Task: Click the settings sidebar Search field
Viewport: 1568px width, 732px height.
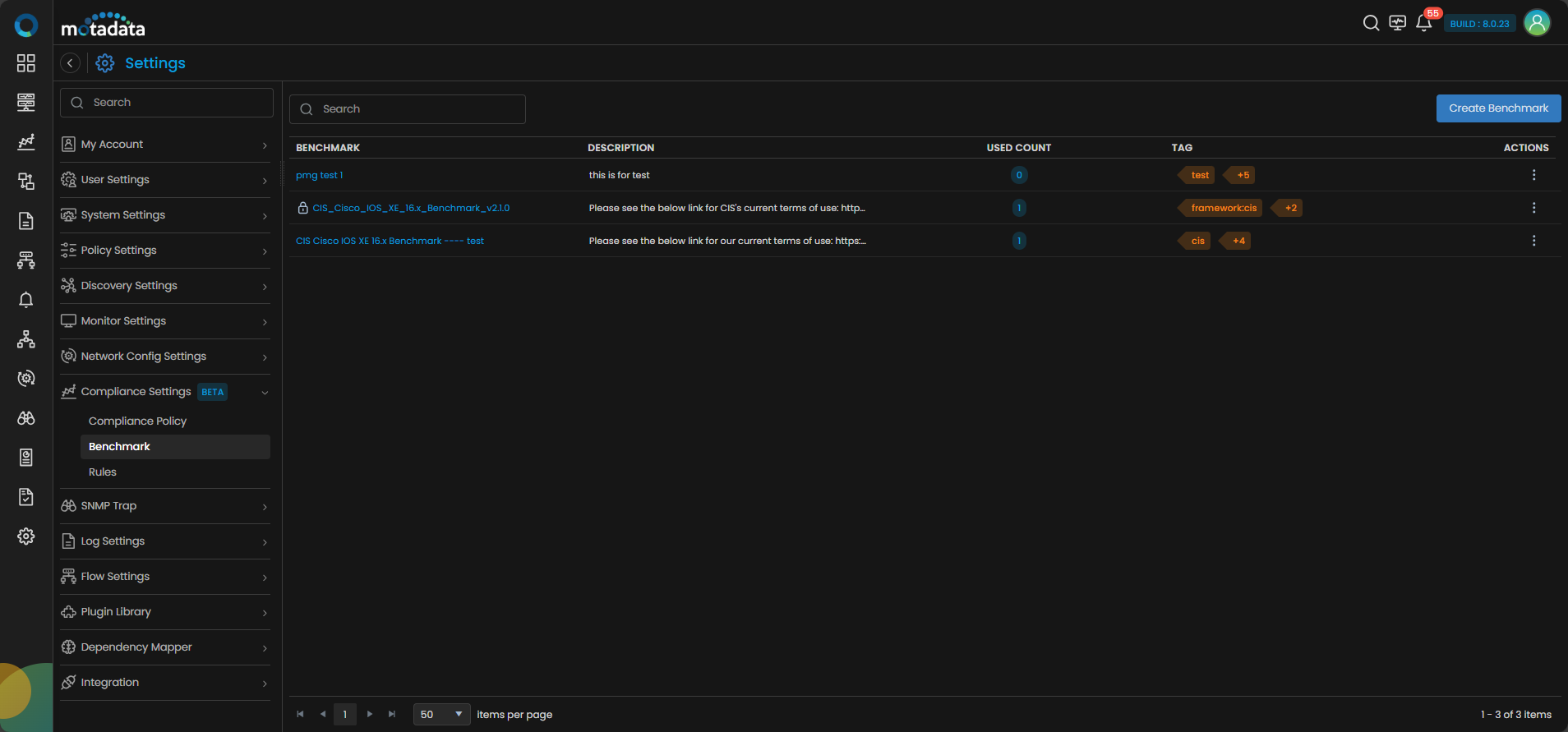Action: (167, 103)
